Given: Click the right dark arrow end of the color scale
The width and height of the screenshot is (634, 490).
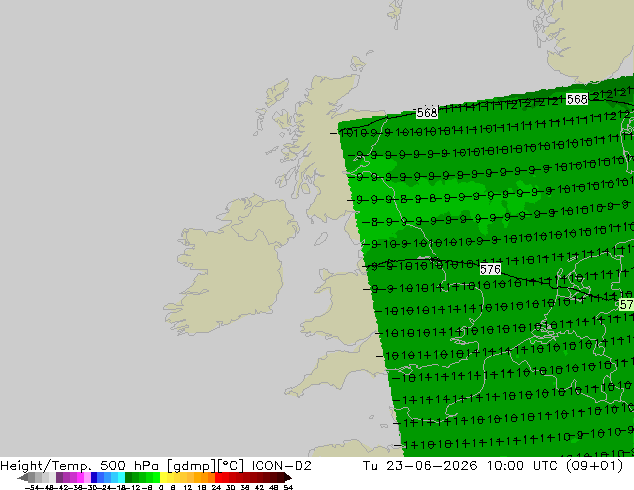Looking at the screenshot, I should click(x=288, y=477).
